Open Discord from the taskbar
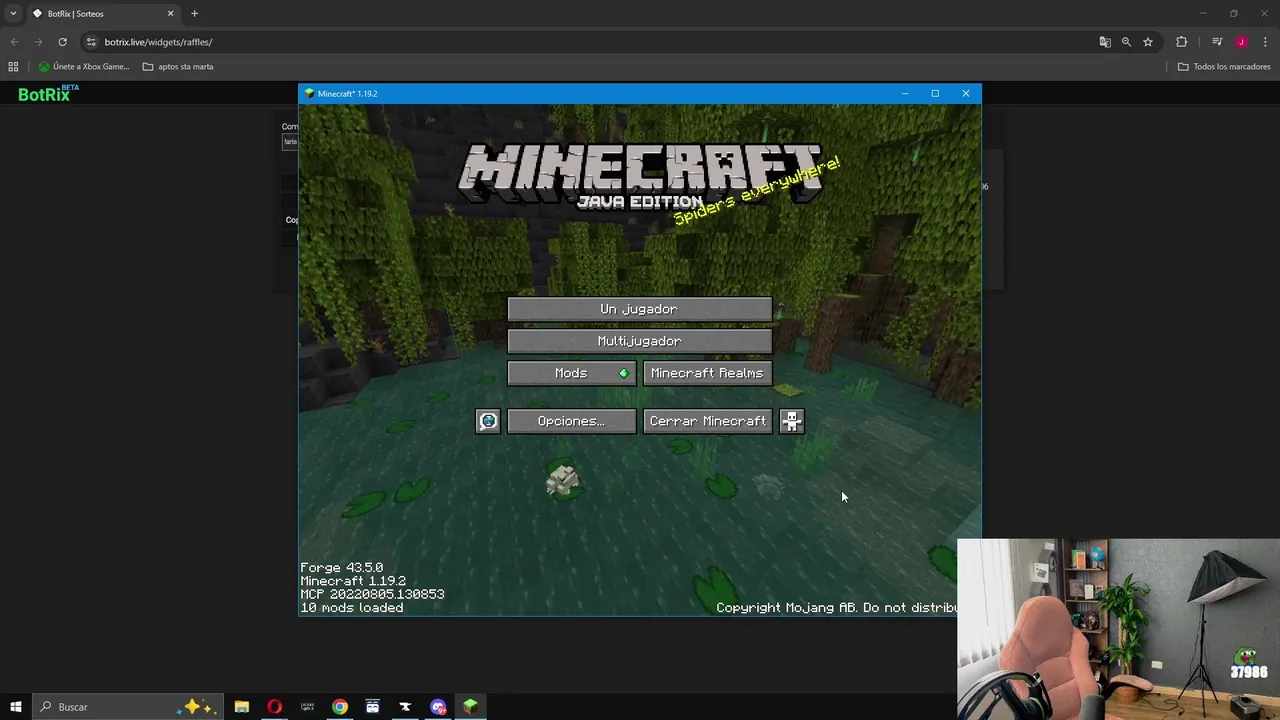The height and width of the screenshot is (720, 1280). click(x=438, y=707)
